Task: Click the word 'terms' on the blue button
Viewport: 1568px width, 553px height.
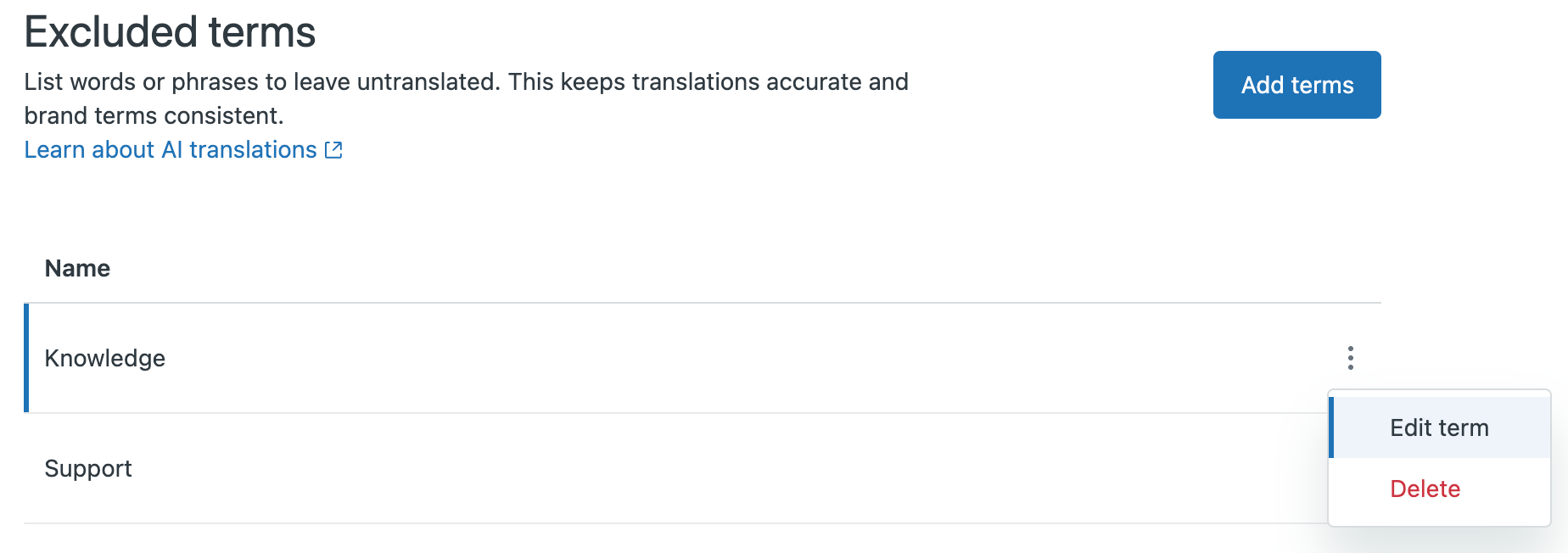Action: point(1322,85)
